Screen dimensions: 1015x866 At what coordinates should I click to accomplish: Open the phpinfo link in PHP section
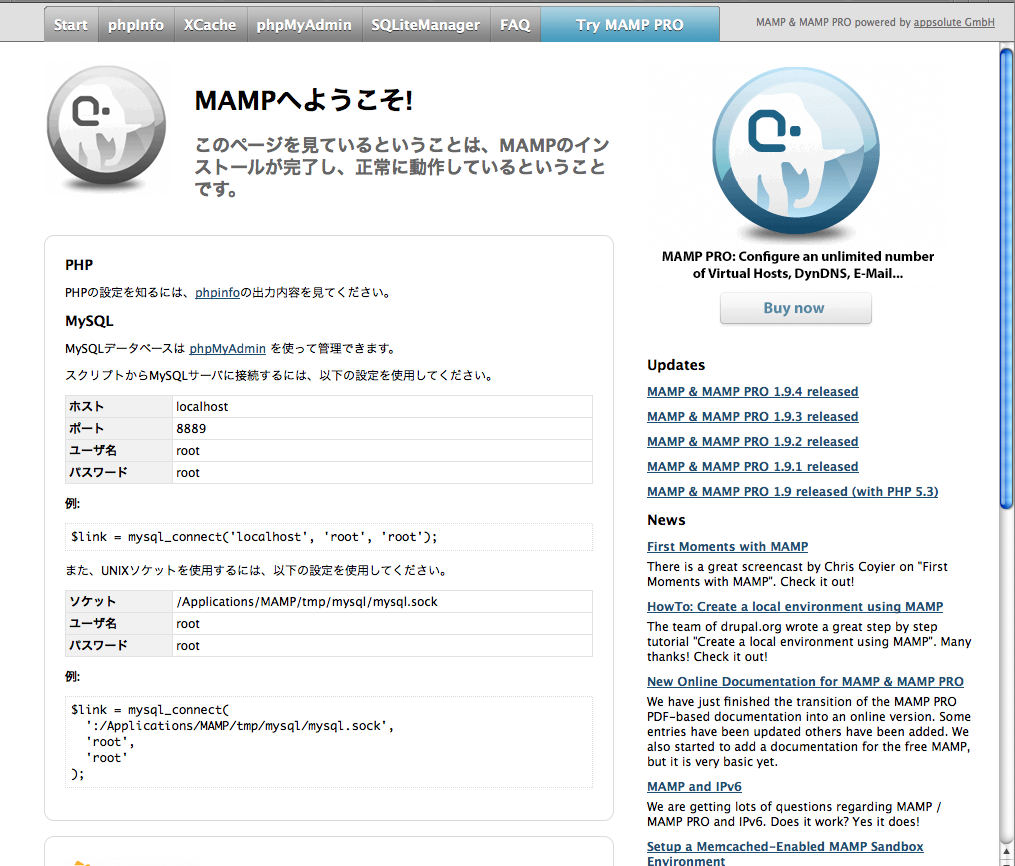218,293
